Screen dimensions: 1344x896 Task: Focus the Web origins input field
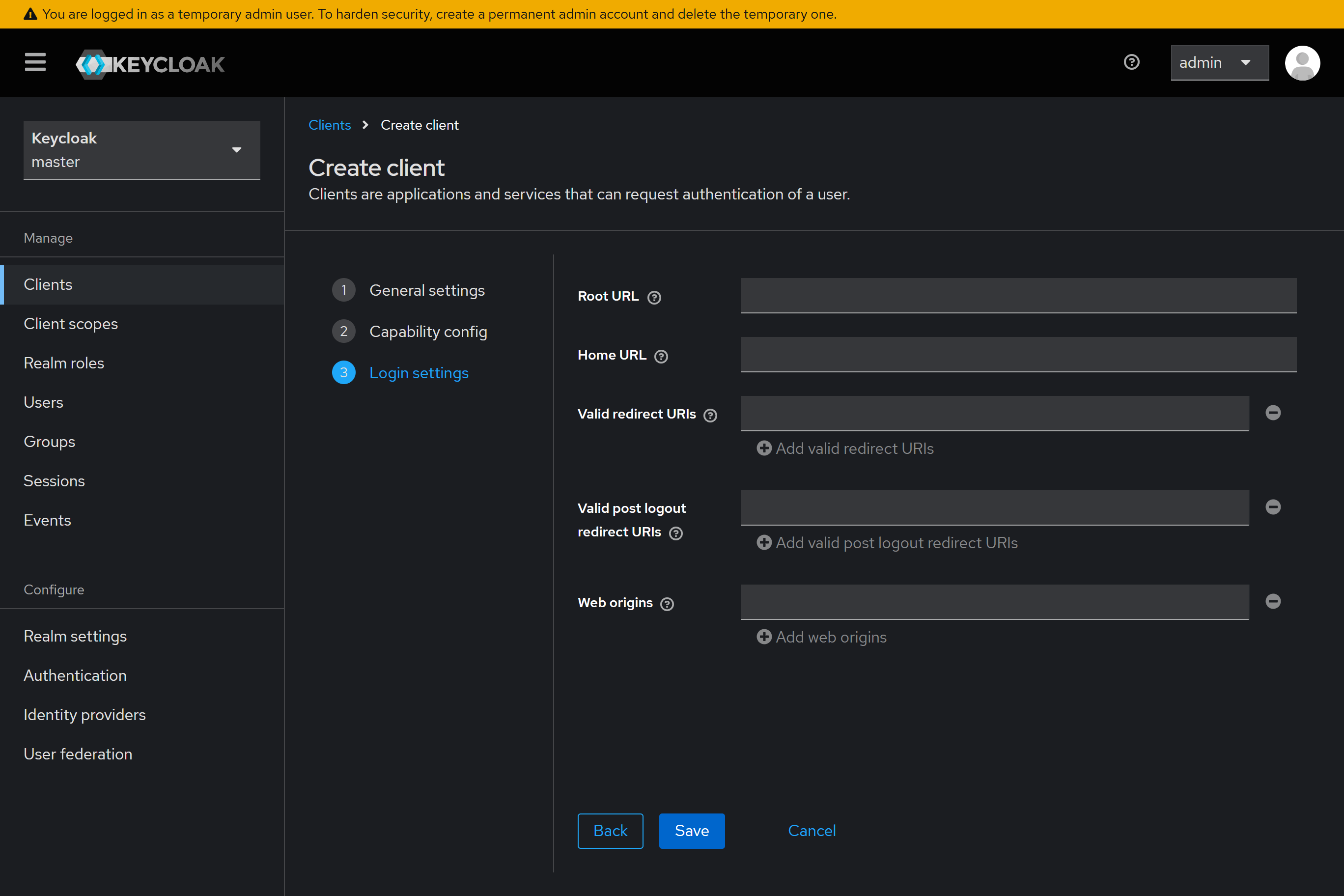point(994,602)
